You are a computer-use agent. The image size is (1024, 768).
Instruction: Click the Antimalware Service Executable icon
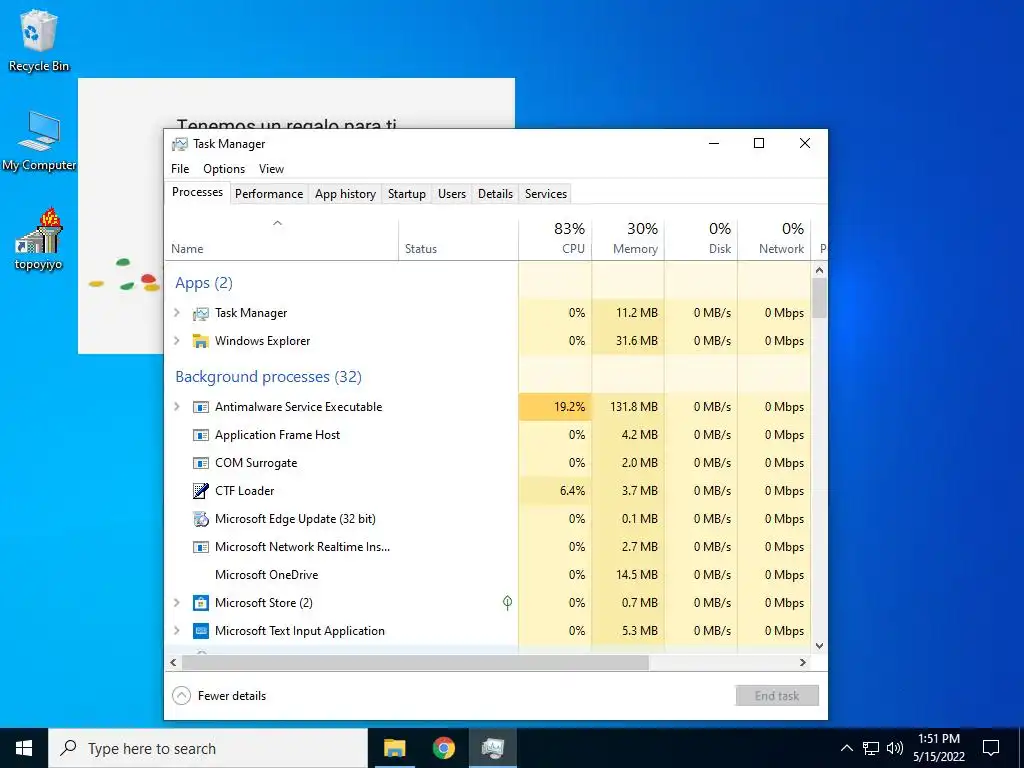point(200,407)
